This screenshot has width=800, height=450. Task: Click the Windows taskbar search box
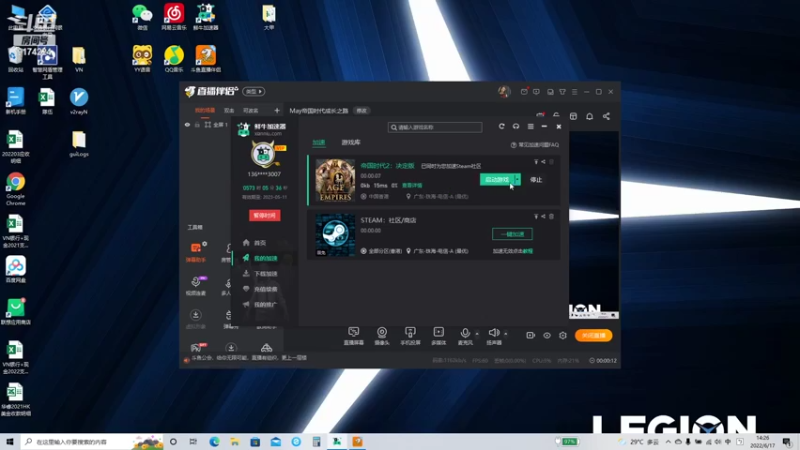92,441
